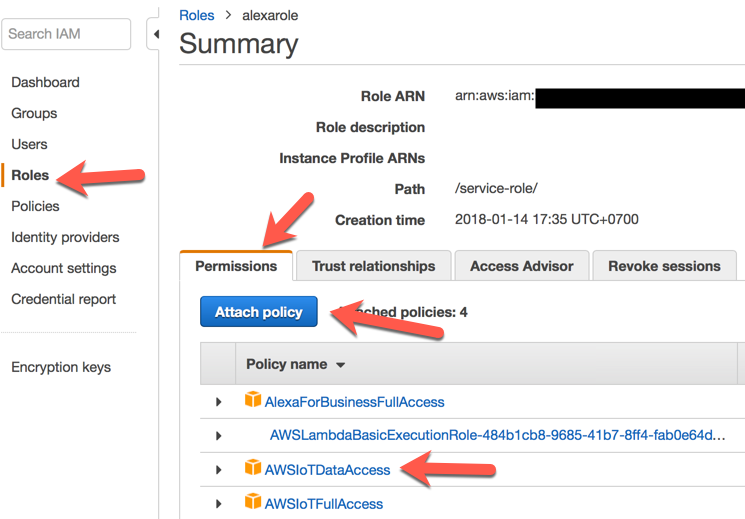Expand the AlexaForBusinessFullAccess policy row
Screen dimensions: 745x519
coord(219,402)
